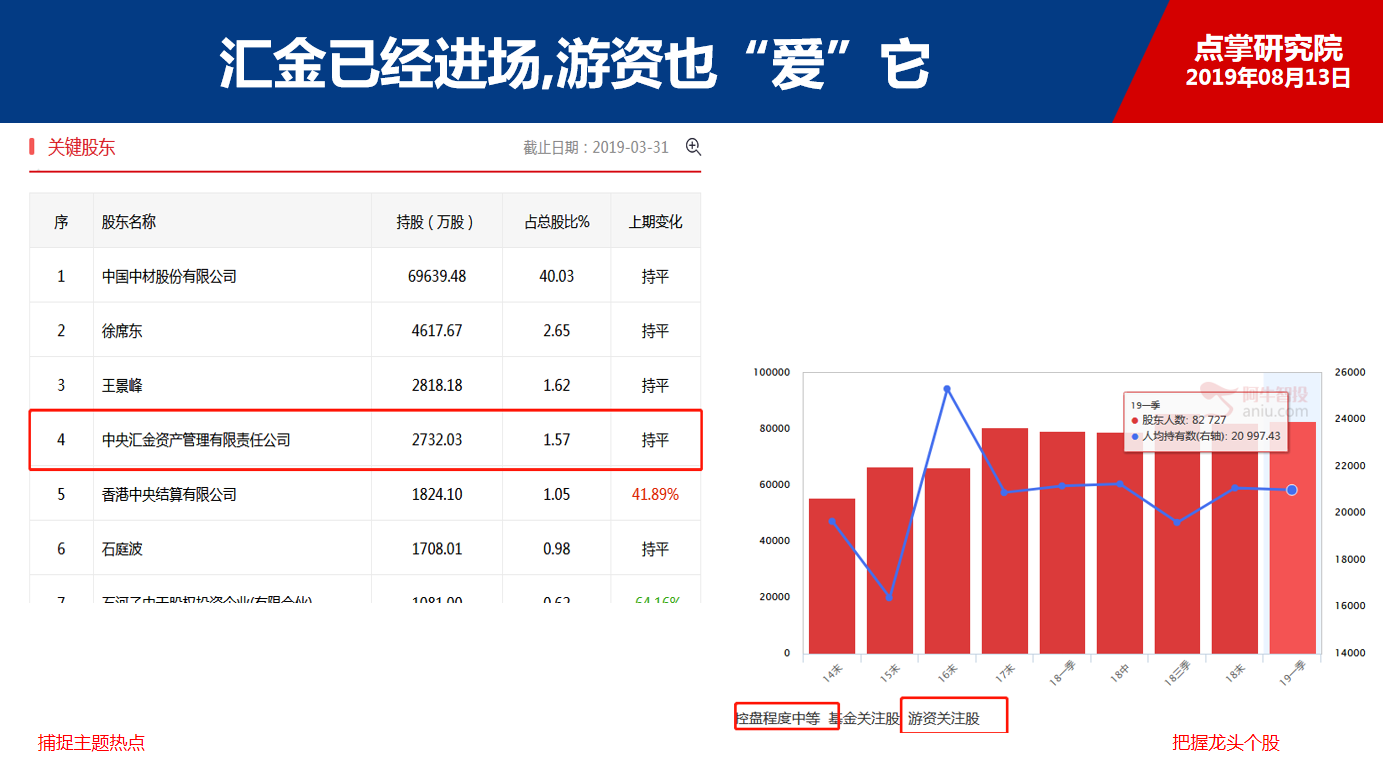Viewport: 1383px width, 764px height.
Task: Click the 26000 right axis label
Action: pyautogui.click(x=1349, y=372)
